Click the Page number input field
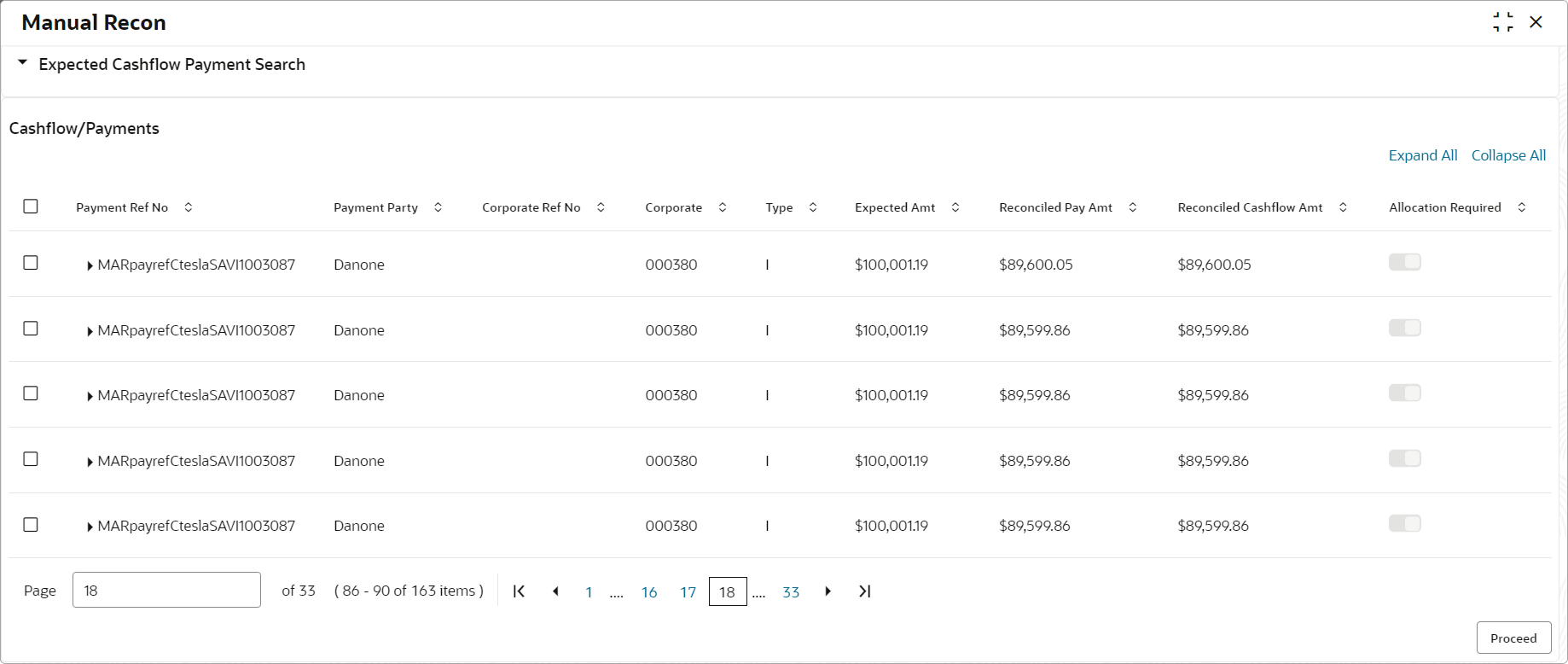This screenshot has width=1568, height=664. (166, 590)
